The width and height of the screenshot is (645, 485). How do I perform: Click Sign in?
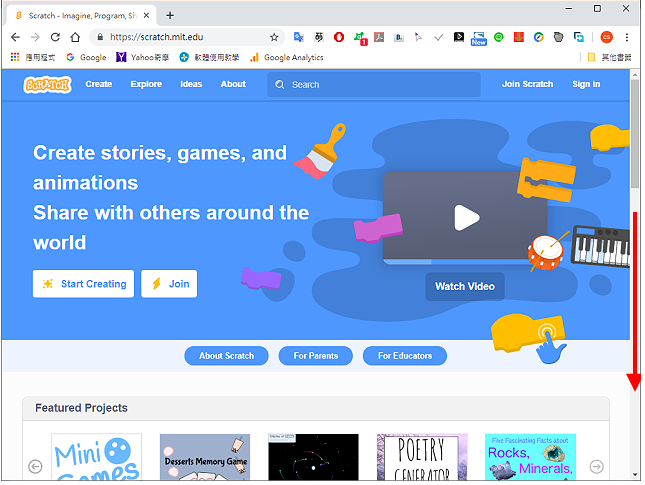coord(586,84)
